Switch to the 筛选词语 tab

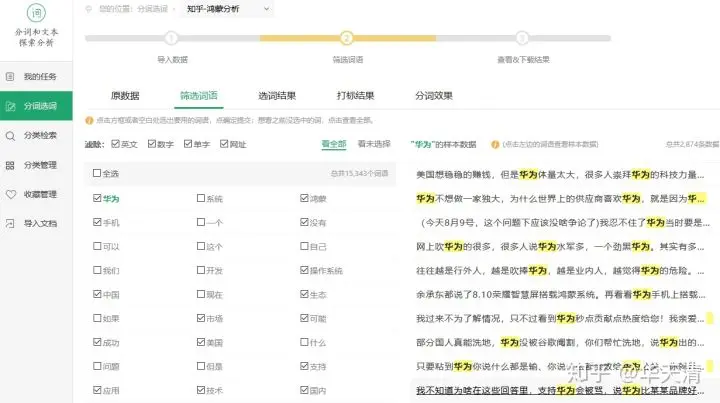[199, 95]
